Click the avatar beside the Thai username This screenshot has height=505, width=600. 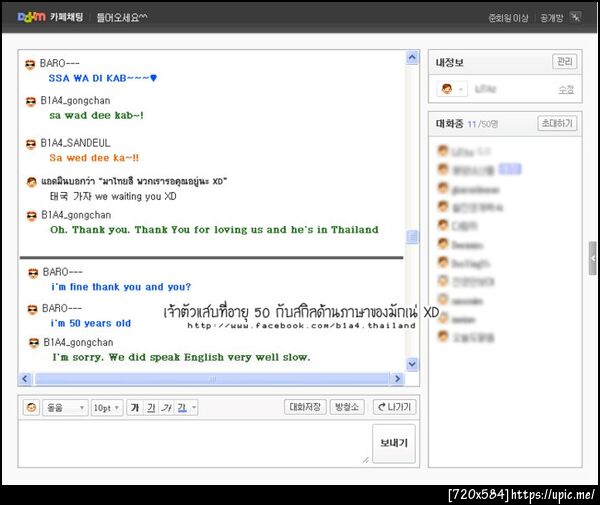tap(31, 182)
